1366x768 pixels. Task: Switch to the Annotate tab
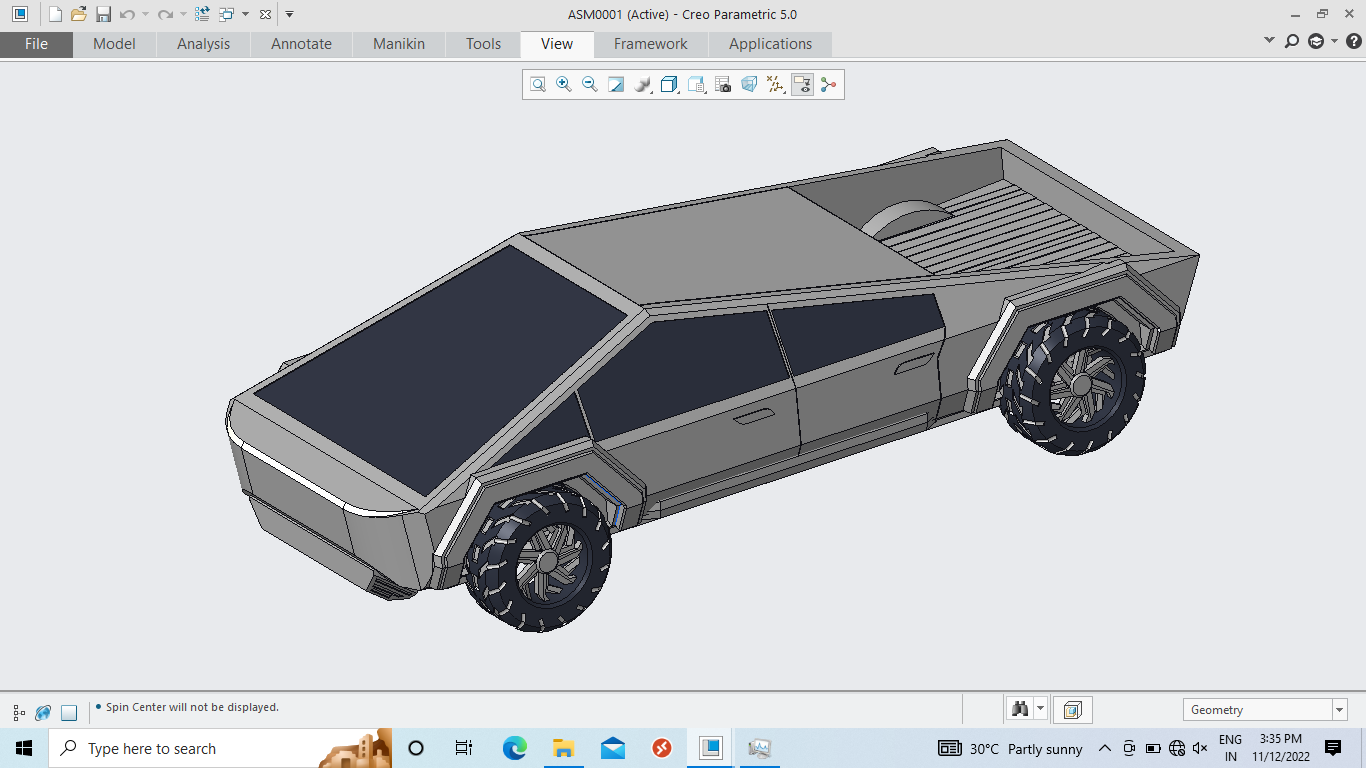(301, 44)
